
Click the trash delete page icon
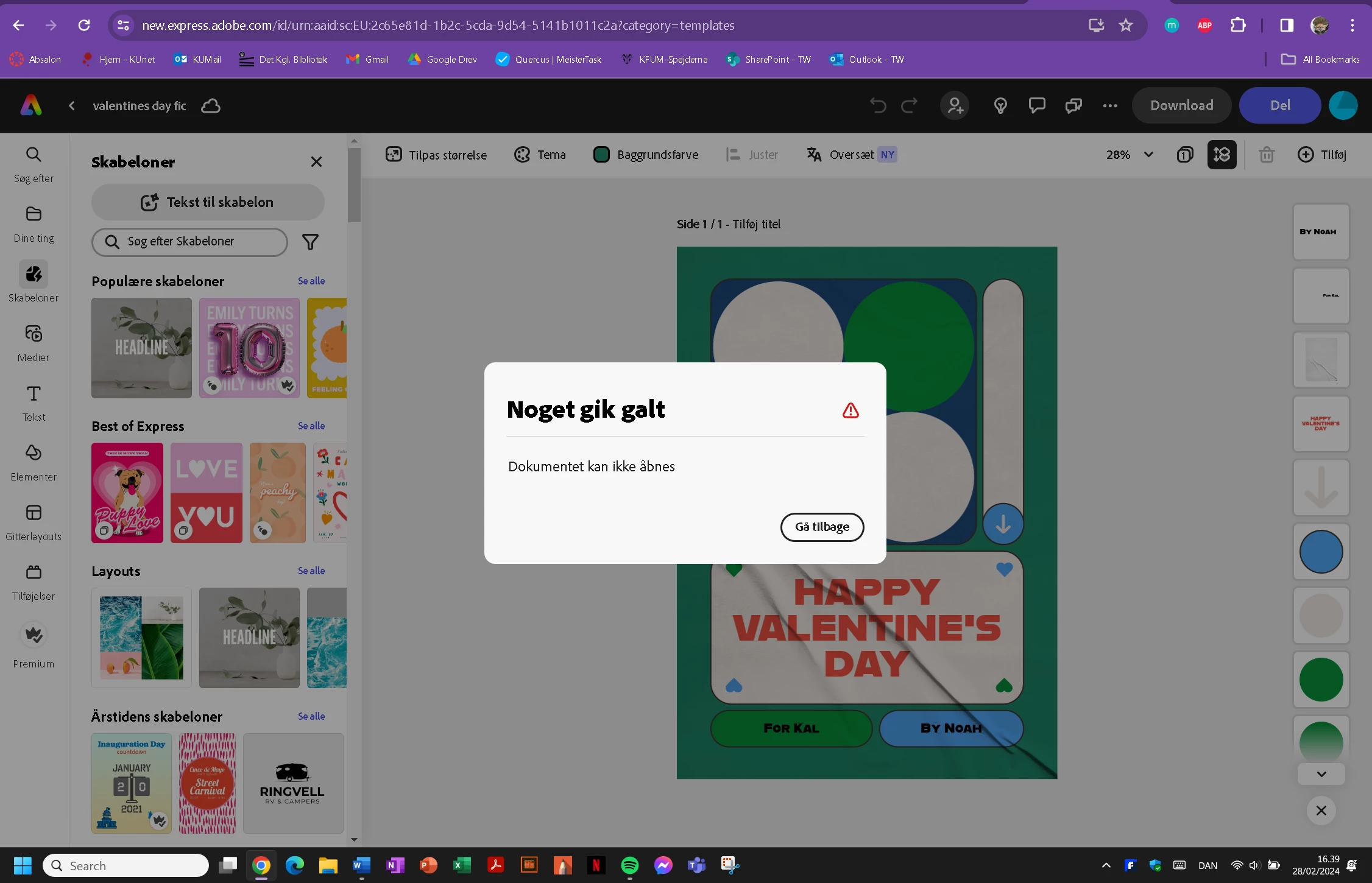click(1267, 155)
